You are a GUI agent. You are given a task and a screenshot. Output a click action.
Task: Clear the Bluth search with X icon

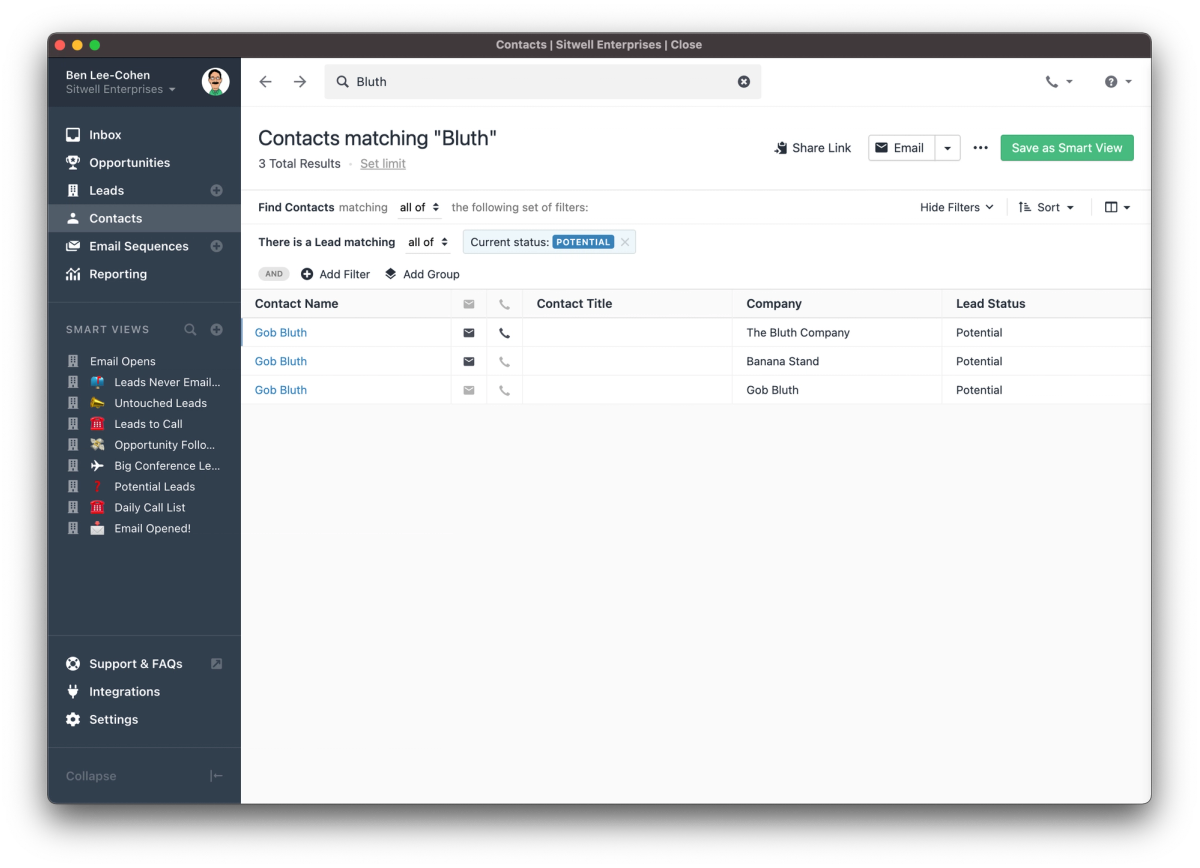point(744,82)
